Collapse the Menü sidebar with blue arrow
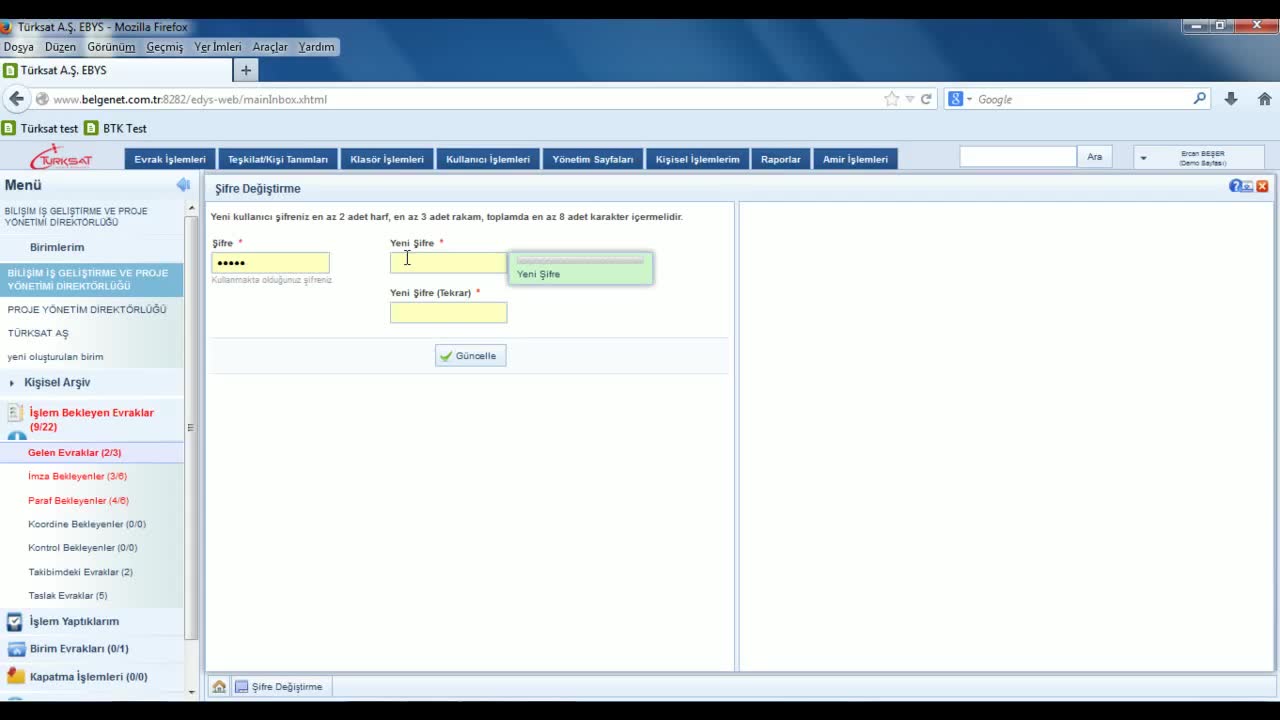The image size is (1280, 720). point(183,185)
